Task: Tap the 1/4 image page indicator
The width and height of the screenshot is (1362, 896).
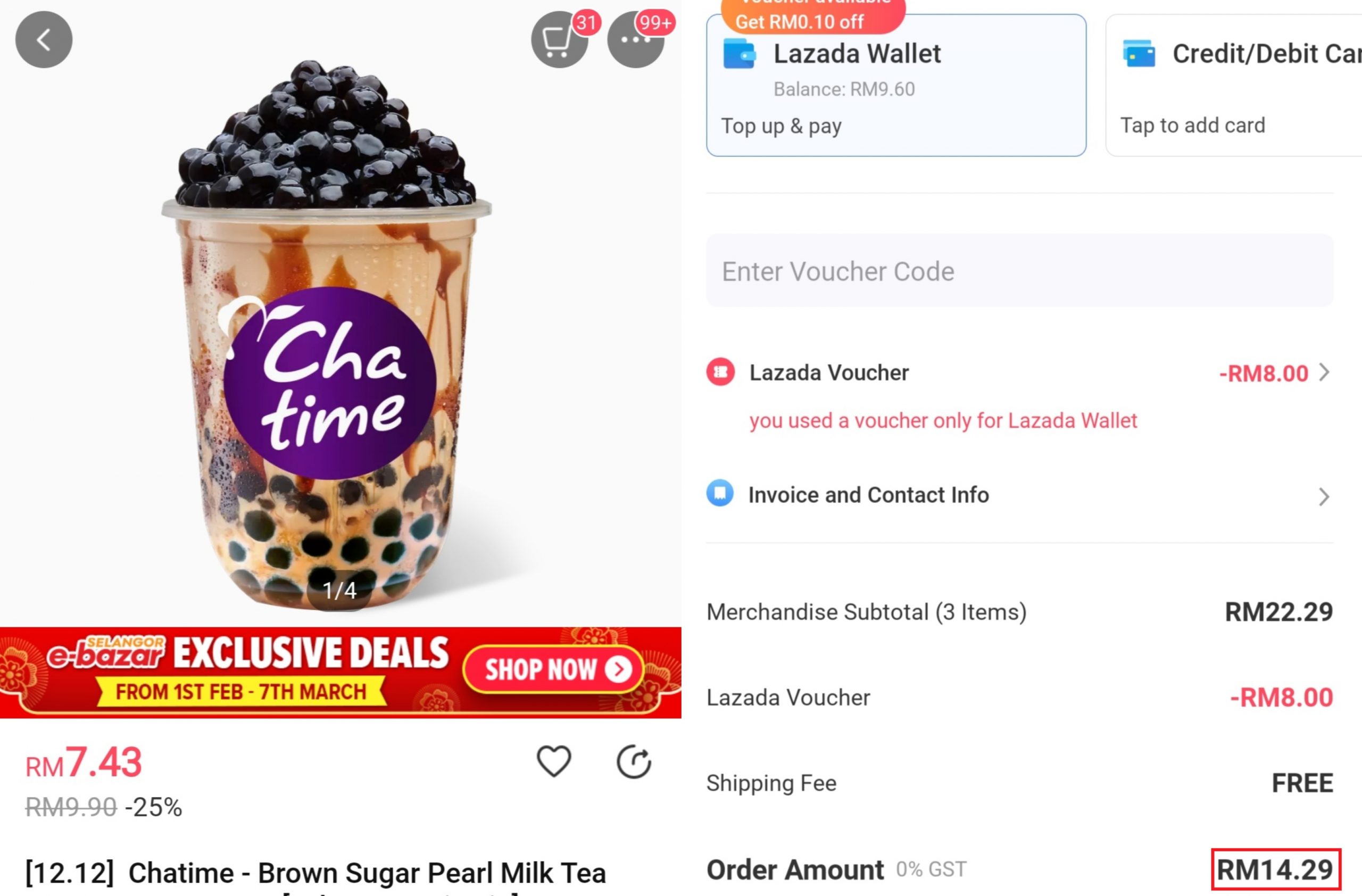Action: (x=339, y=590)
